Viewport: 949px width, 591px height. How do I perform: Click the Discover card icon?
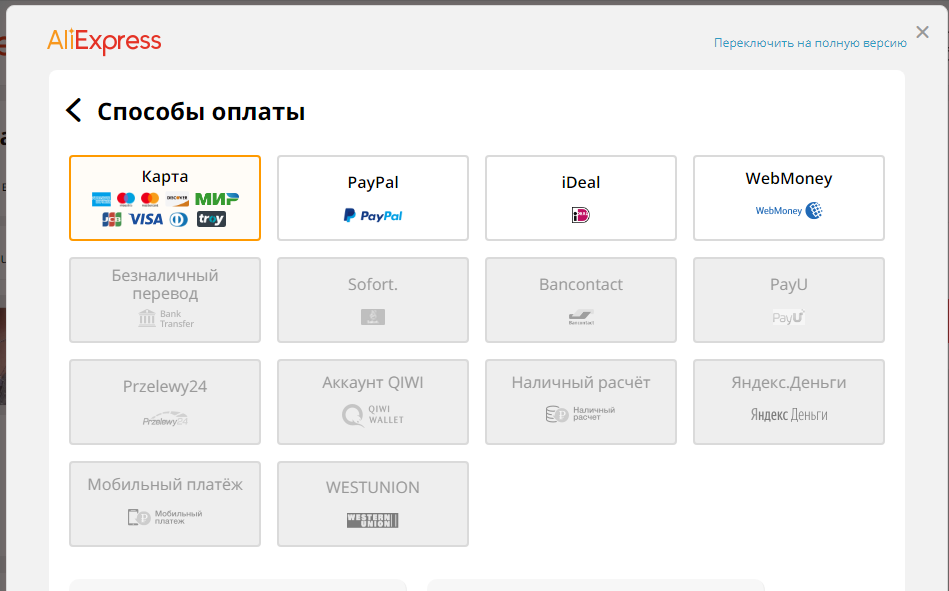pos(177,199)
